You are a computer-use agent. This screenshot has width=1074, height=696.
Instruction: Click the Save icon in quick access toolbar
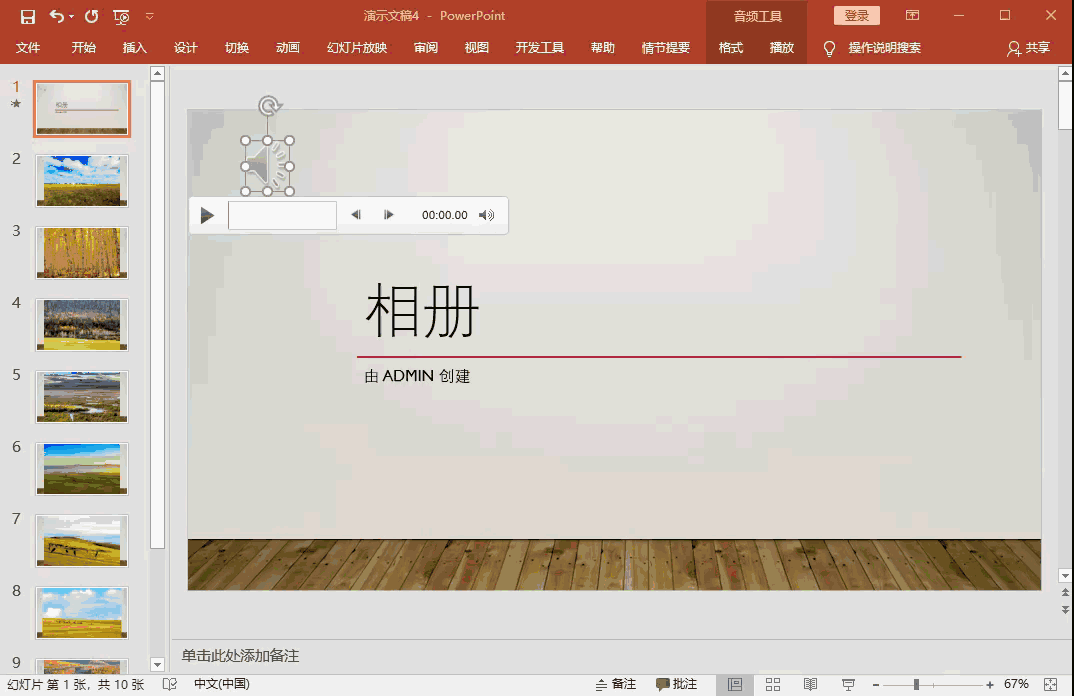pos(28,16)
